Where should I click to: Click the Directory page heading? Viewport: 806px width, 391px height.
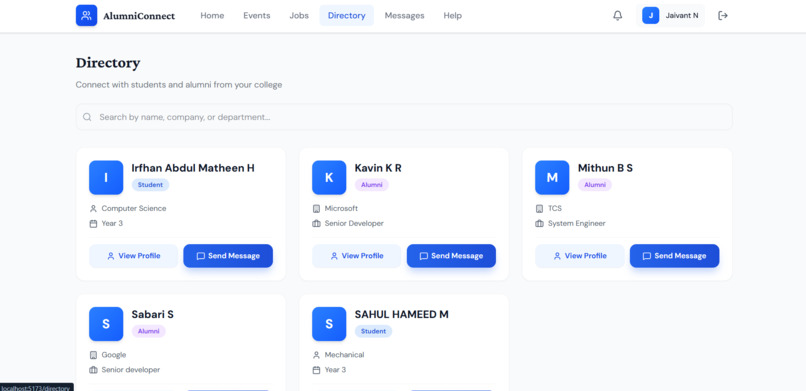[x=108, y=63]
